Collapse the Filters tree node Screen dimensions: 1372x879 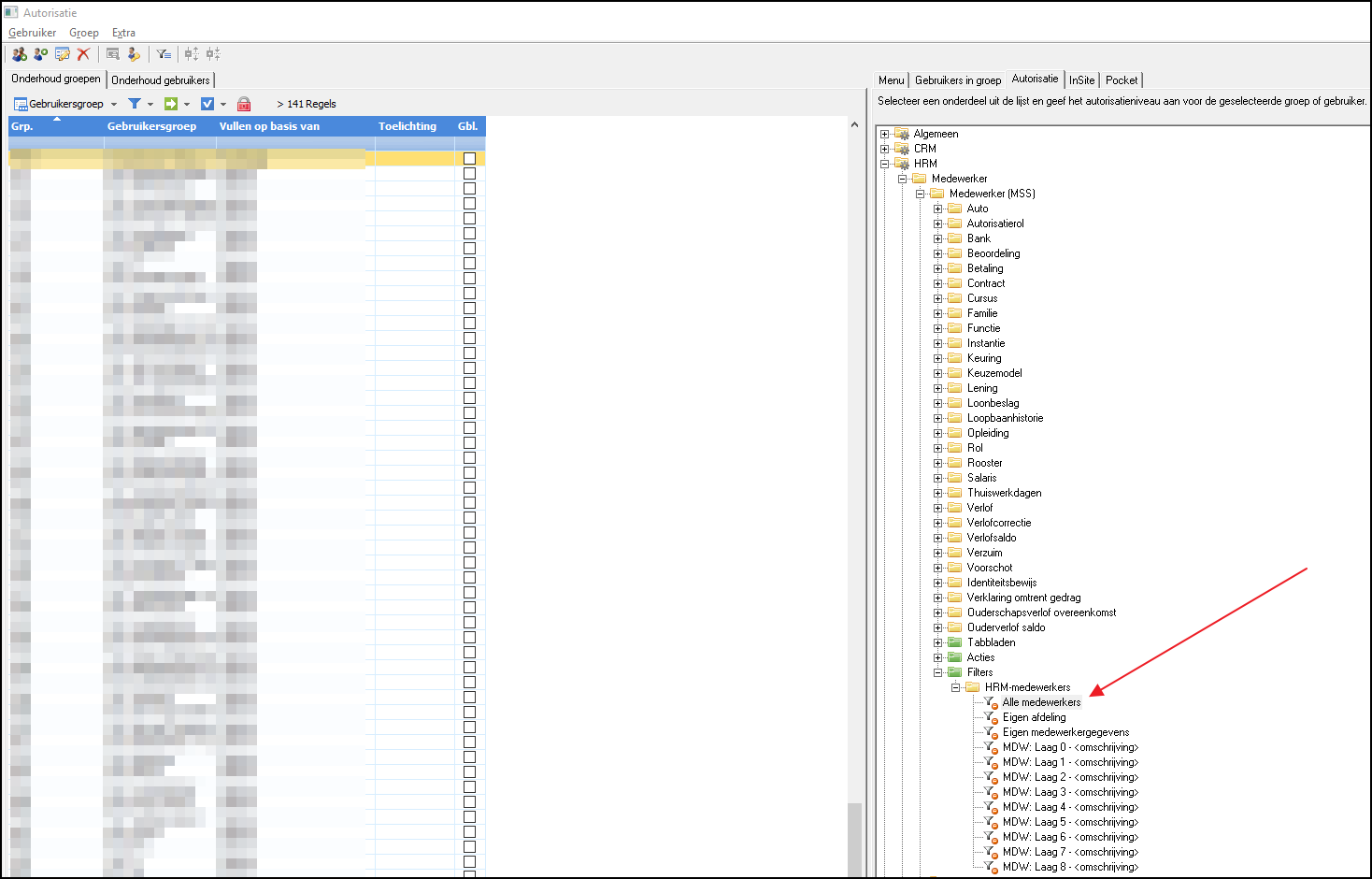937,672
